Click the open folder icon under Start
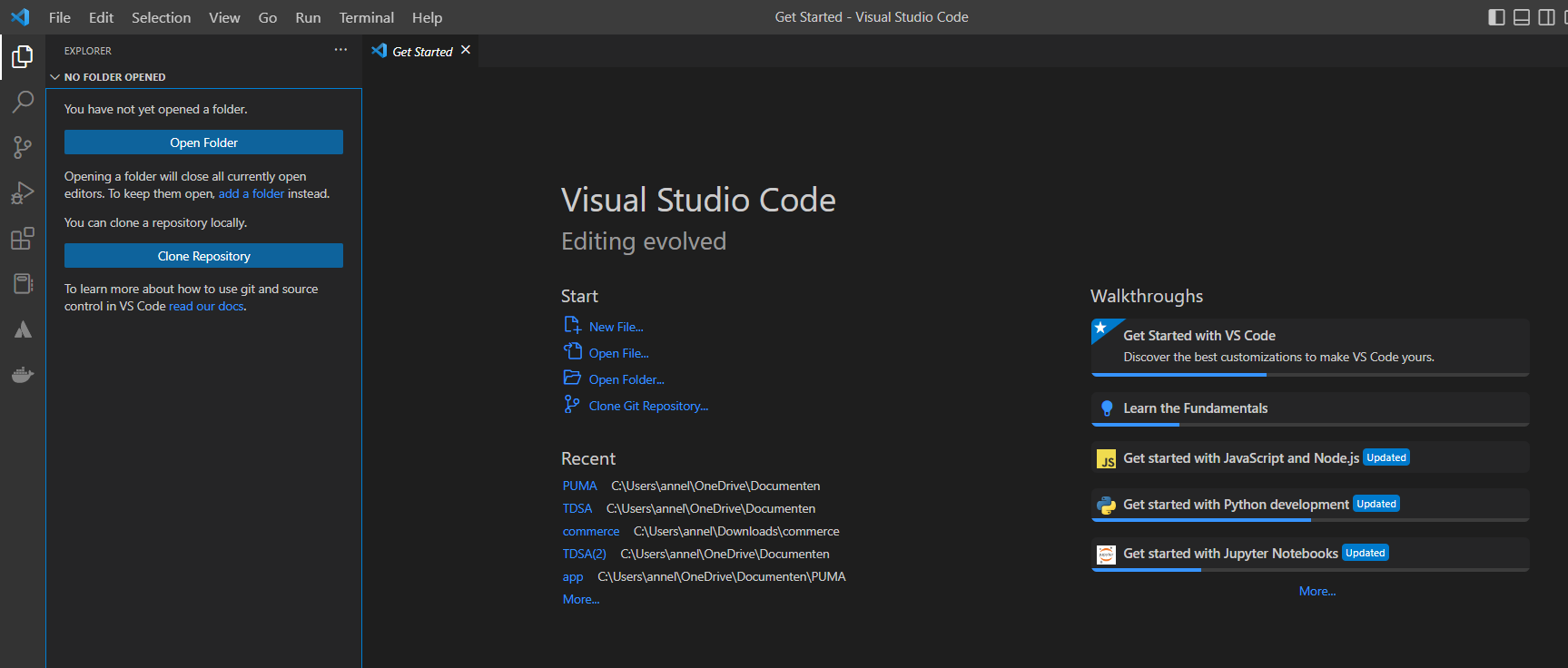The image size is (1568, 668). click(572, 378)
